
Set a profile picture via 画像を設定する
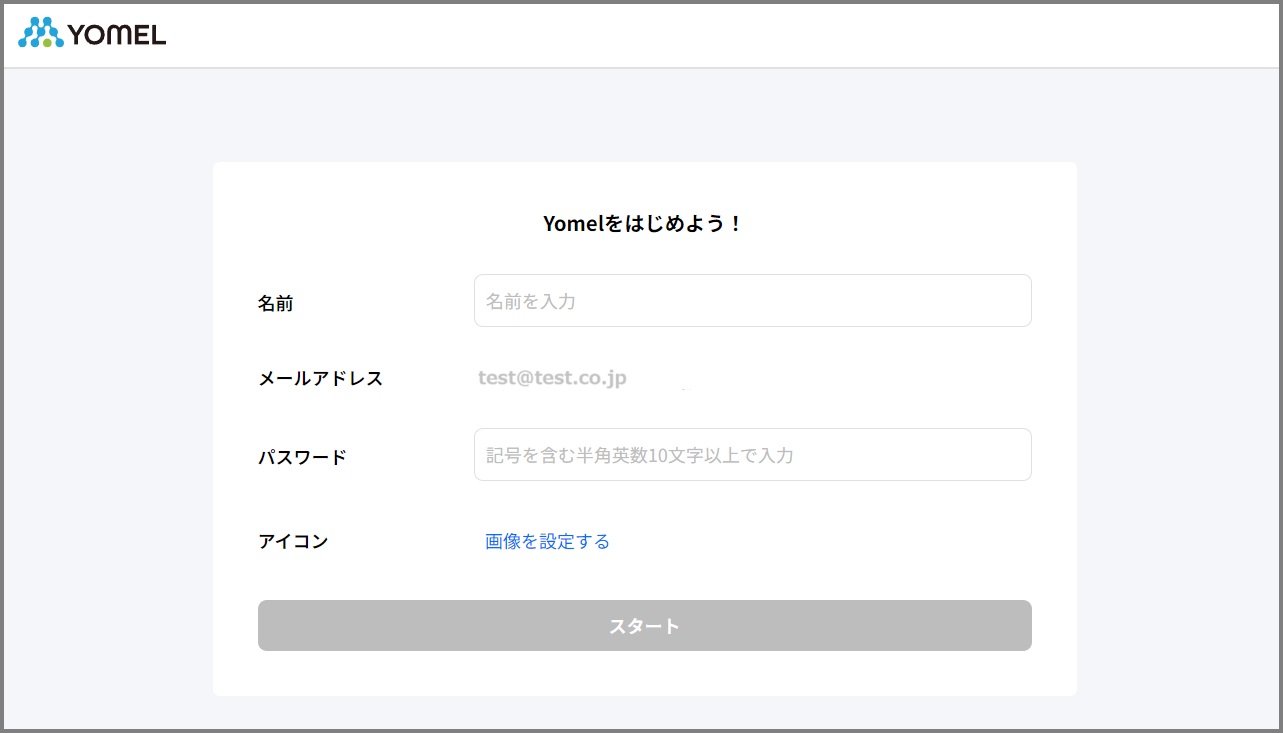(547, 541)
